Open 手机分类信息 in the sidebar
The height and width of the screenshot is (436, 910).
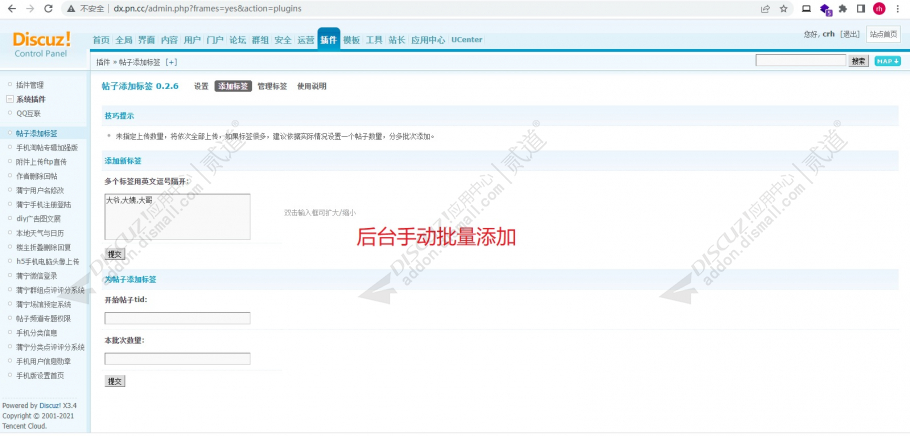[x=37, y=333]
